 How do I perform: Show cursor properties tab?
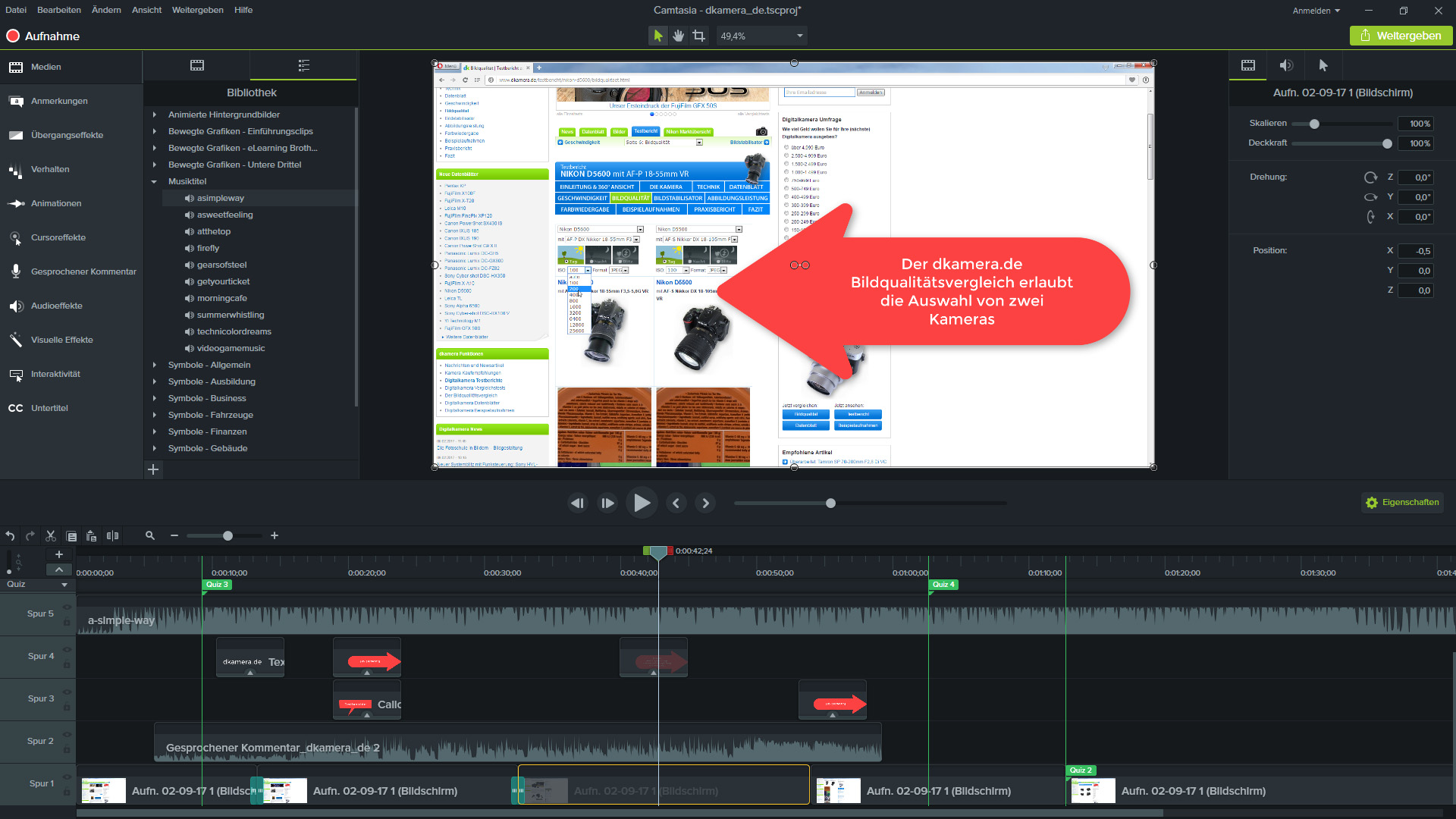click(1323, 65)
